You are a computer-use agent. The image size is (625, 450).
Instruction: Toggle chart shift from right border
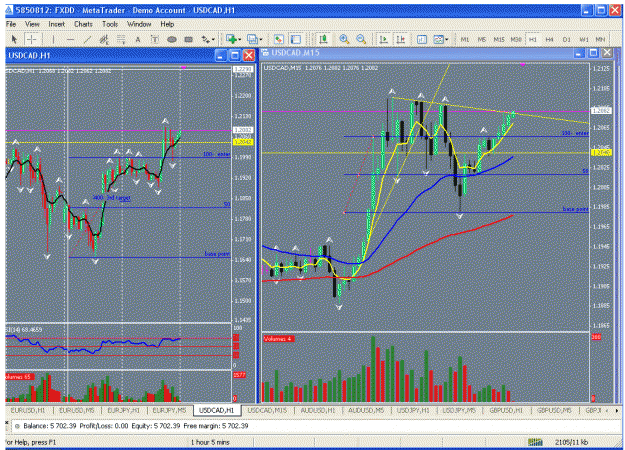point(401,39)
